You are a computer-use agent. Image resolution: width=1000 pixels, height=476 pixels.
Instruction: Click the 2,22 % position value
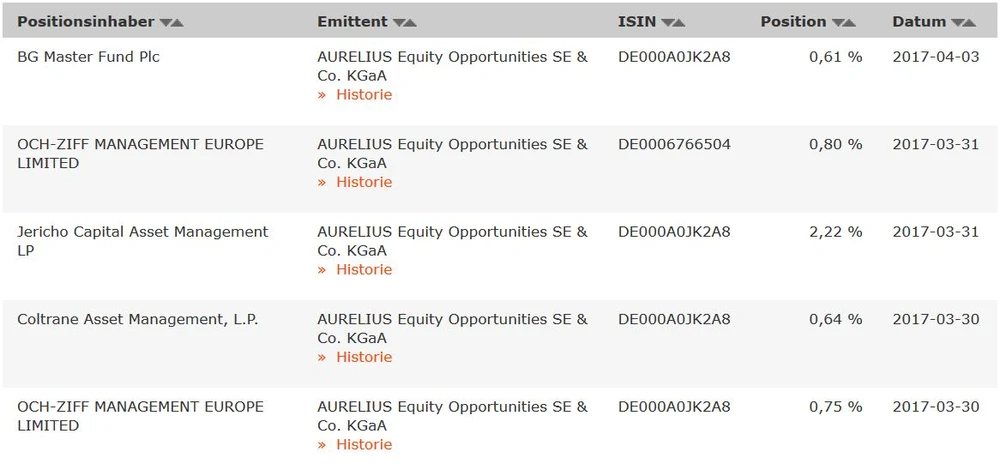pos(835,232)
